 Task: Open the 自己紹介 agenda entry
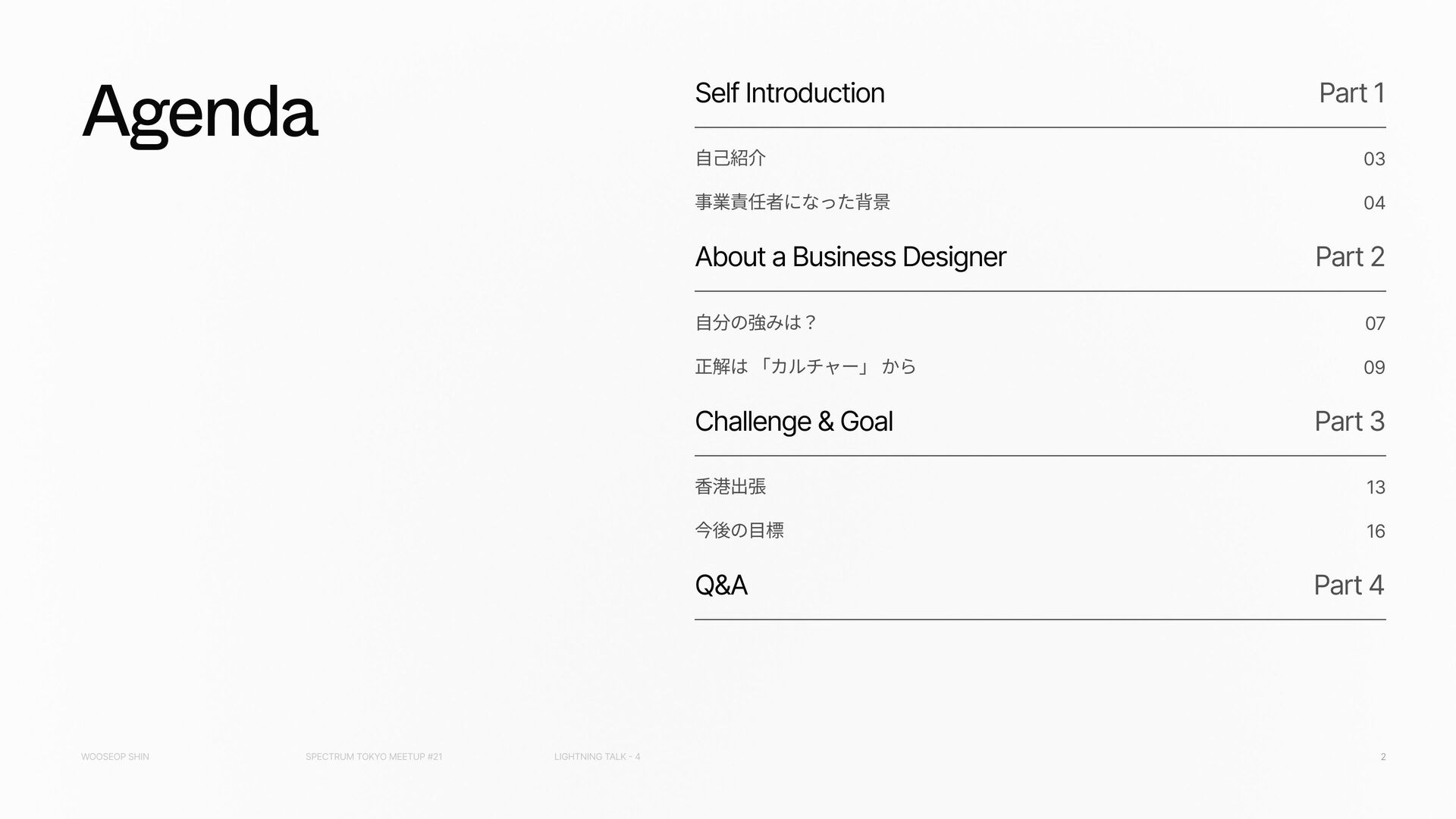point(730,158)
